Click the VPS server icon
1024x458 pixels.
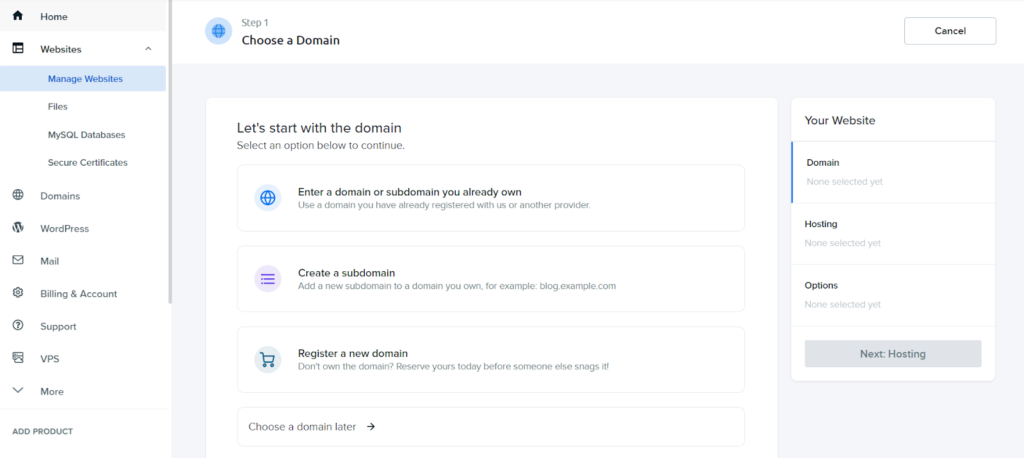[x=18, y=358]
